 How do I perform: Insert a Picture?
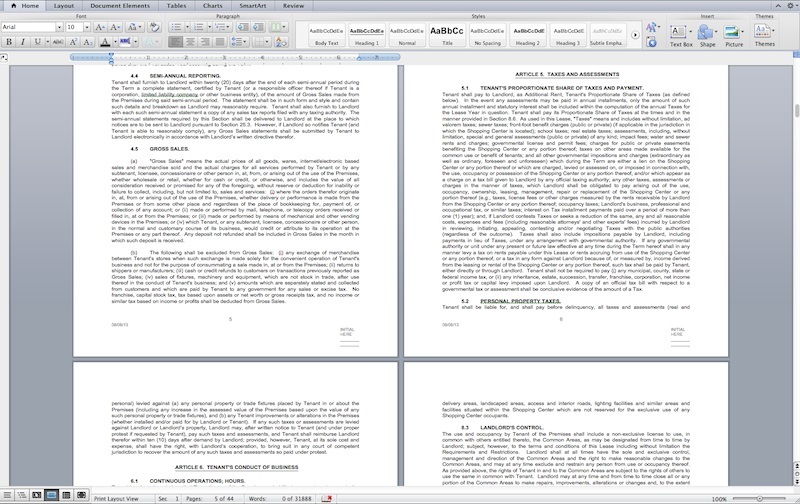[x=734, y=36]
